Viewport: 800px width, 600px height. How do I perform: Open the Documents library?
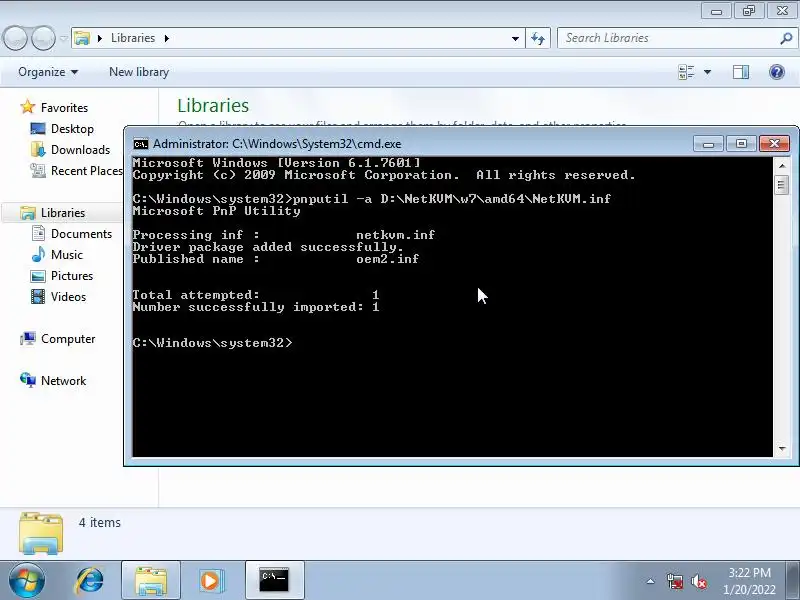[x=81, y=234]
